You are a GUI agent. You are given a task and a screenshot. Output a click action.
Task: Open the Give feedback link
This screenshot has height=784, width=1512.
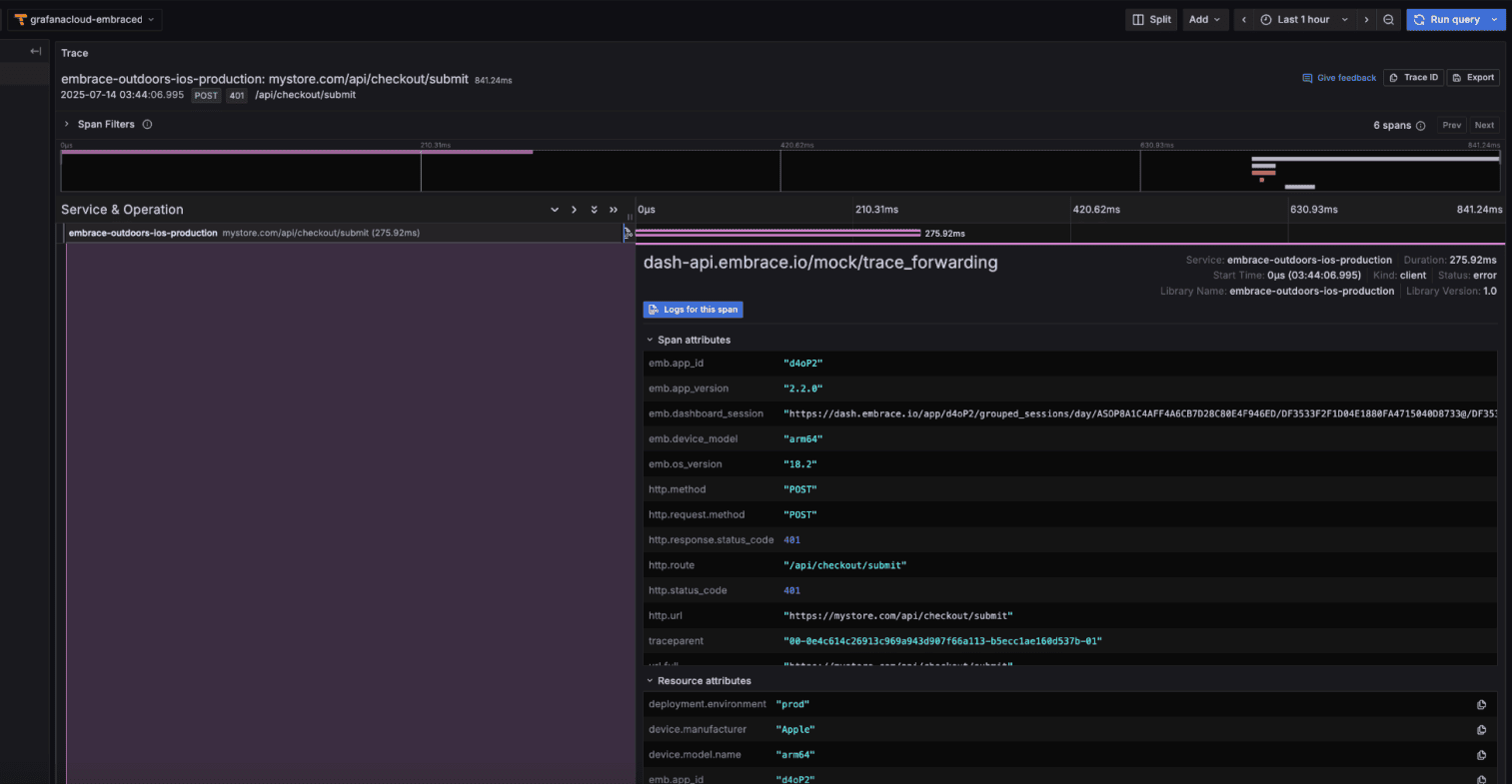tap(1339, 78)
